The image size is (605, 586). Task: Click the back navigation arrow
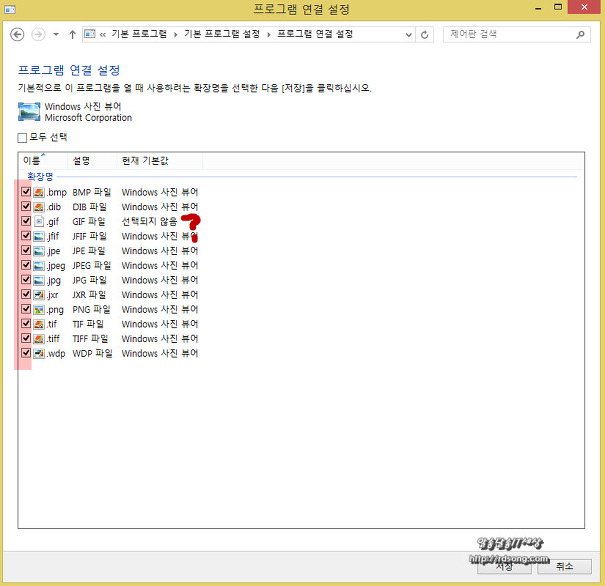tap(17, 34)
